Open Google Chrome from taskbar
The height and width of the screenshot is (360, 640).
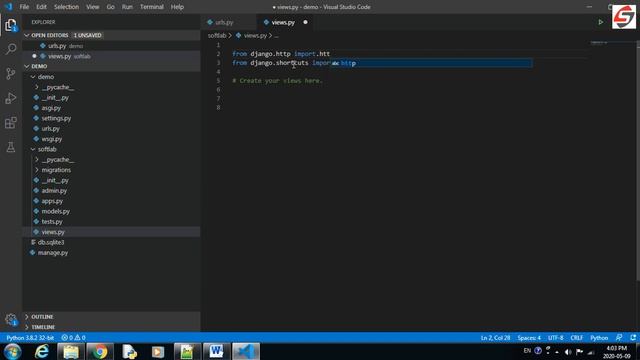[x=99, y=351]
